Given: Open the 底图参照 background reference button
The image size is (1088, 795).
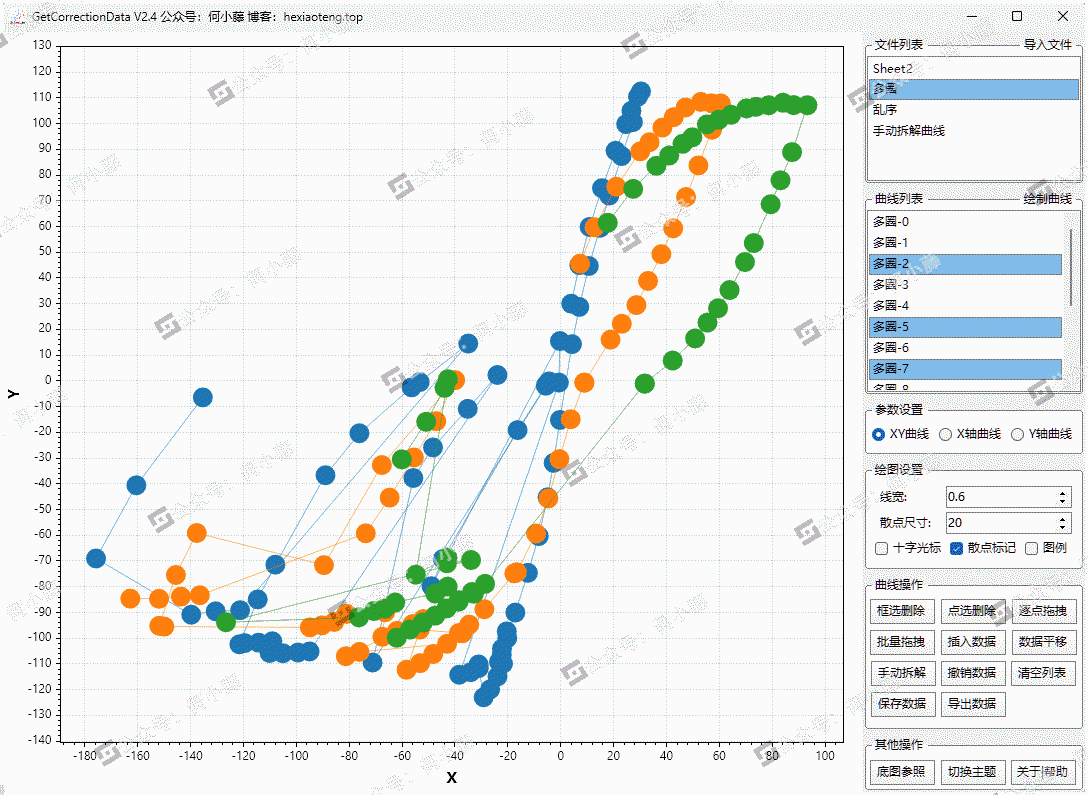Looking at the screenshot, I should pos(902,772).
